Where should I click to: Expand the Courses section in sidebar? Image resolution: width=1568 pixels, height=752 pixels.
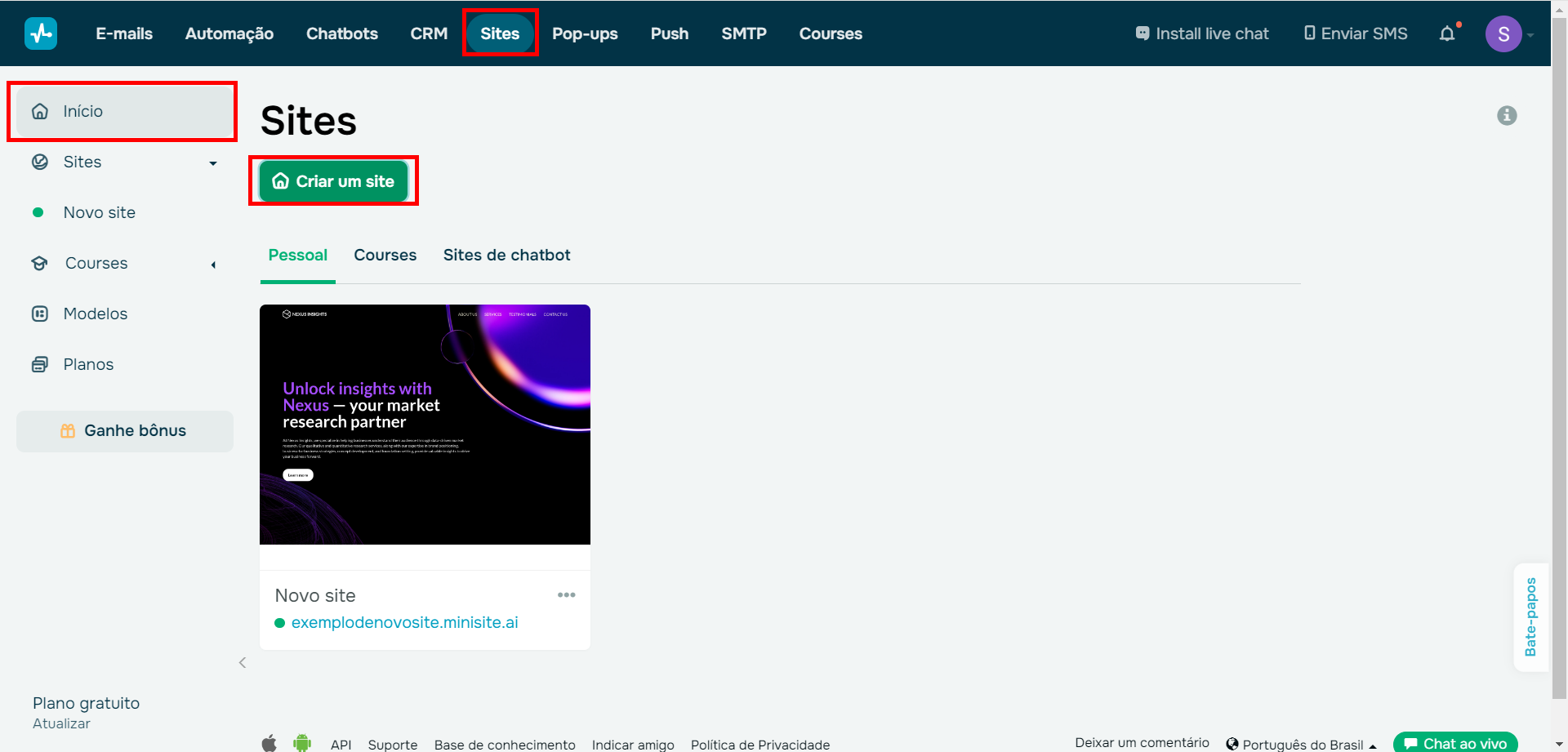click(x=213, y=264)
